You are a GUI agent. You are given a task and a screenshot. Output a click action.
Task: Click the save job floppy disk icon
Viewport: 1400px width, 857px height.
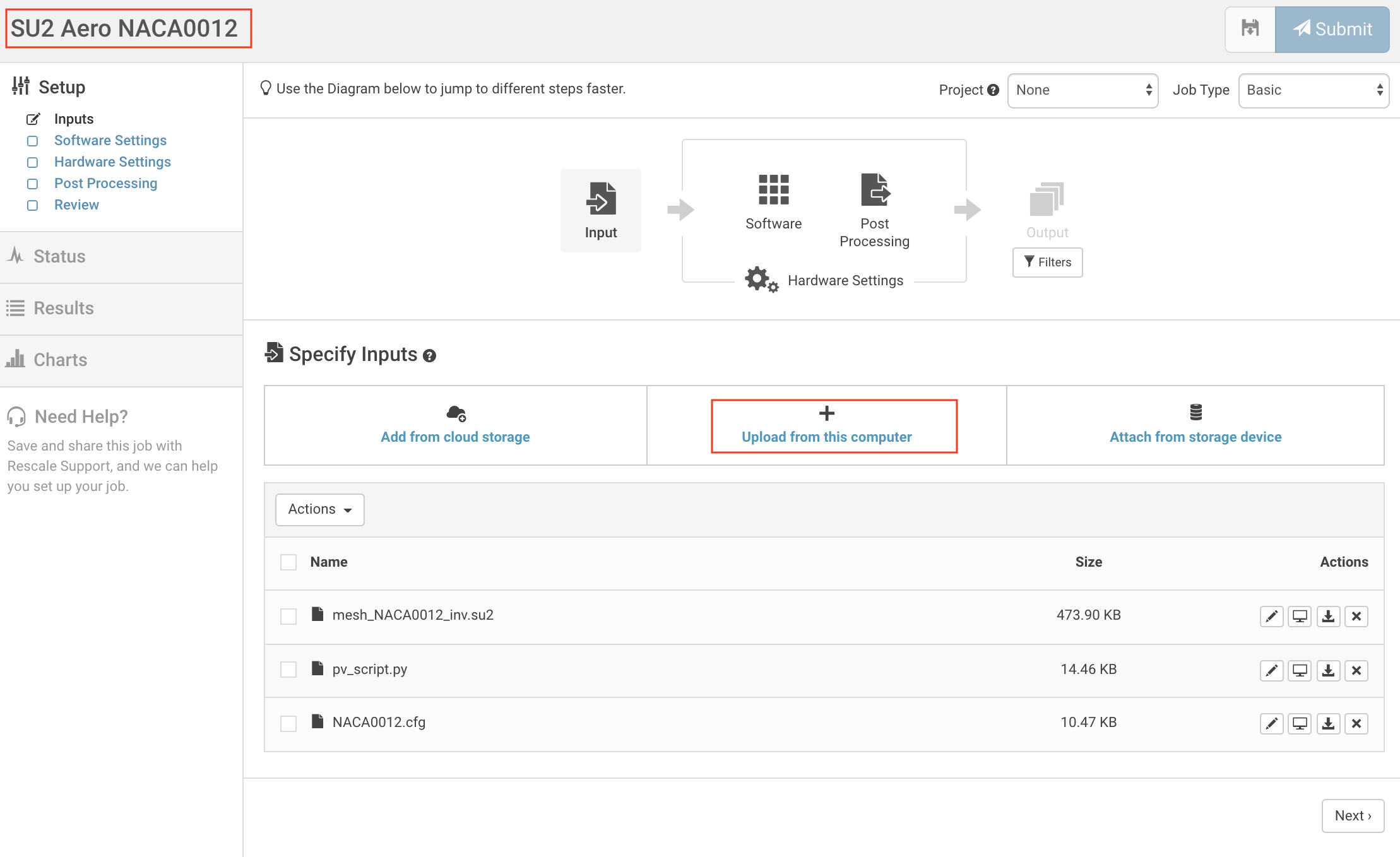pos(1250,29)
